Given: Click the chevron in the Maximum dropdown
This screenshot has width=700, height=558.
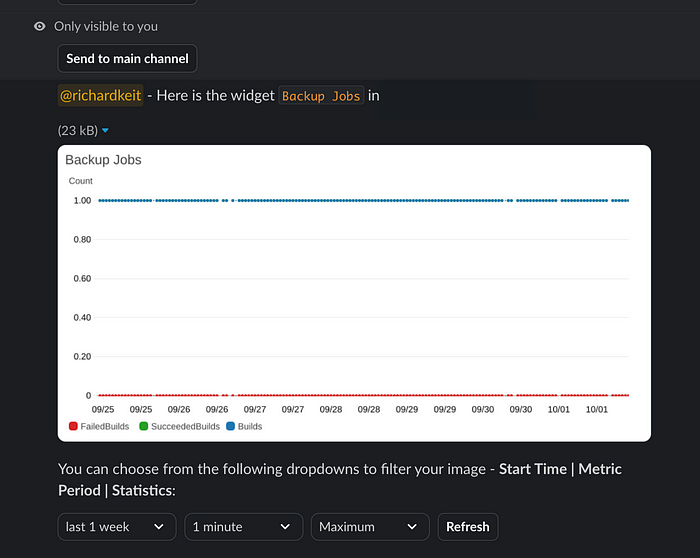Looking at the screenshot, I should point(412,527).
